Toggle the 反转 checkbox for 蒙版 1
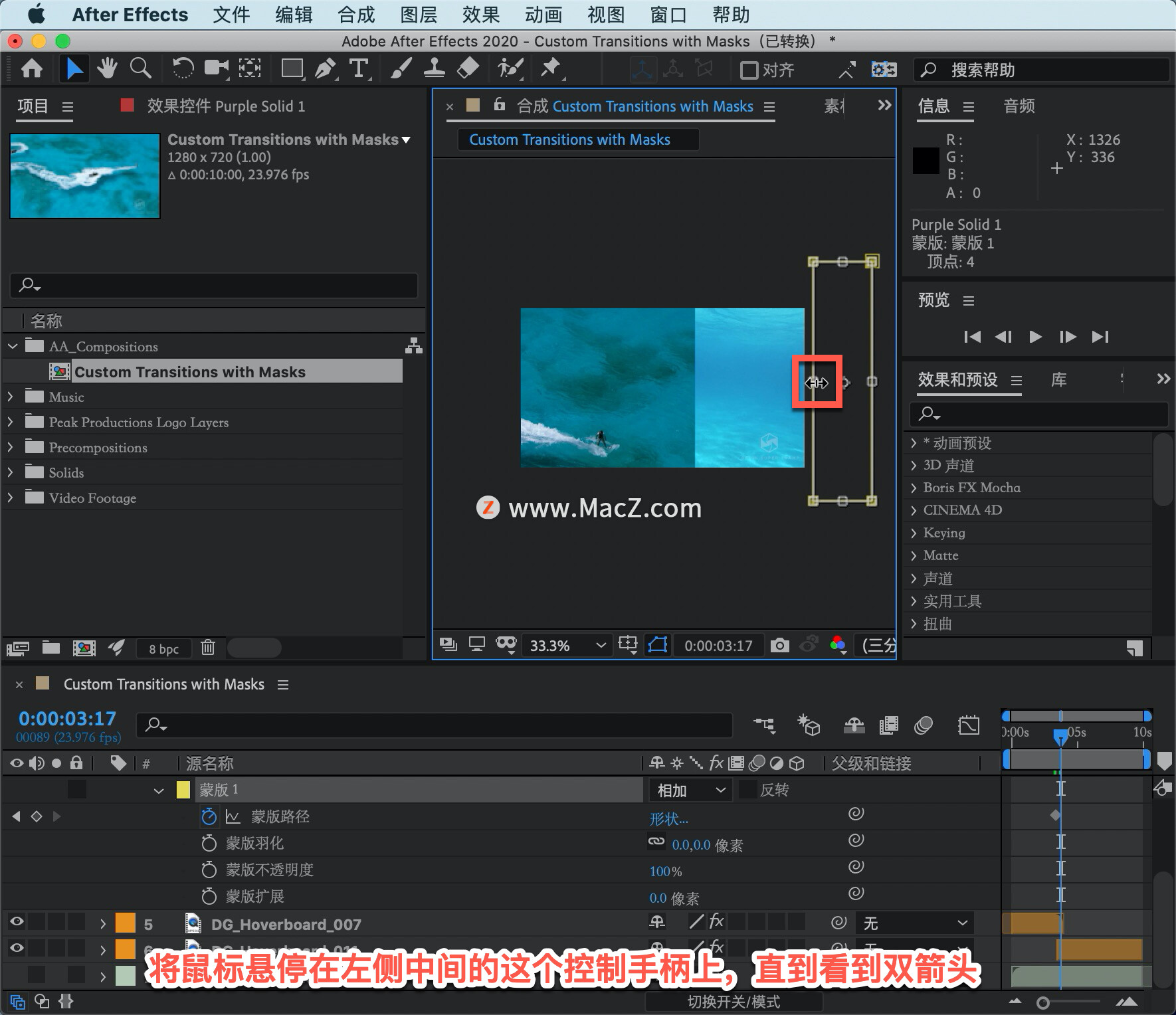Image resolution: width=1176 pixels, height=1015 pixels. pos(747,790)
